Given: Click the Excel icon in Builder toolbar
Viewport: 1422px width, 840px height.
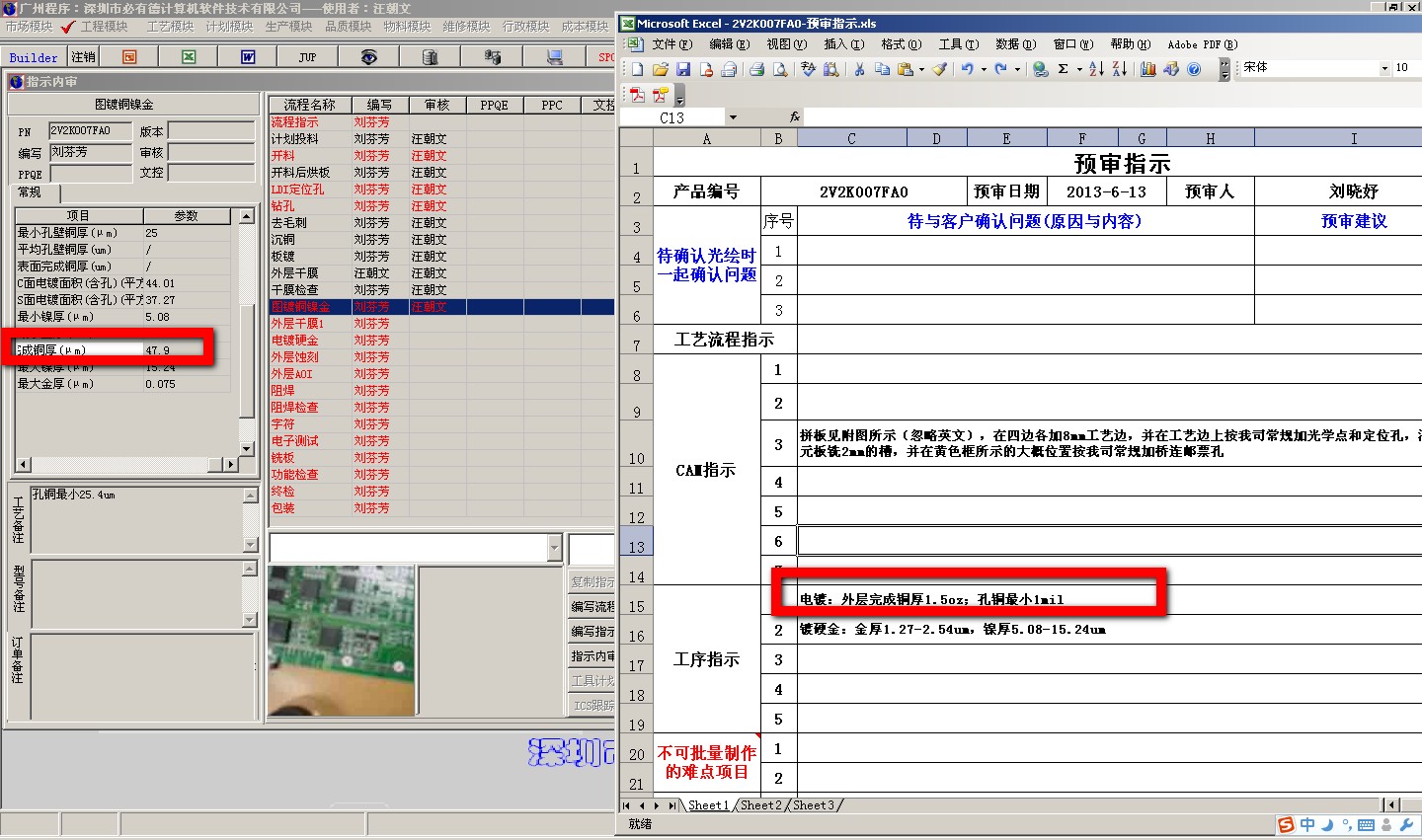Looking at the screenshot, I should (x=189, y=57).
